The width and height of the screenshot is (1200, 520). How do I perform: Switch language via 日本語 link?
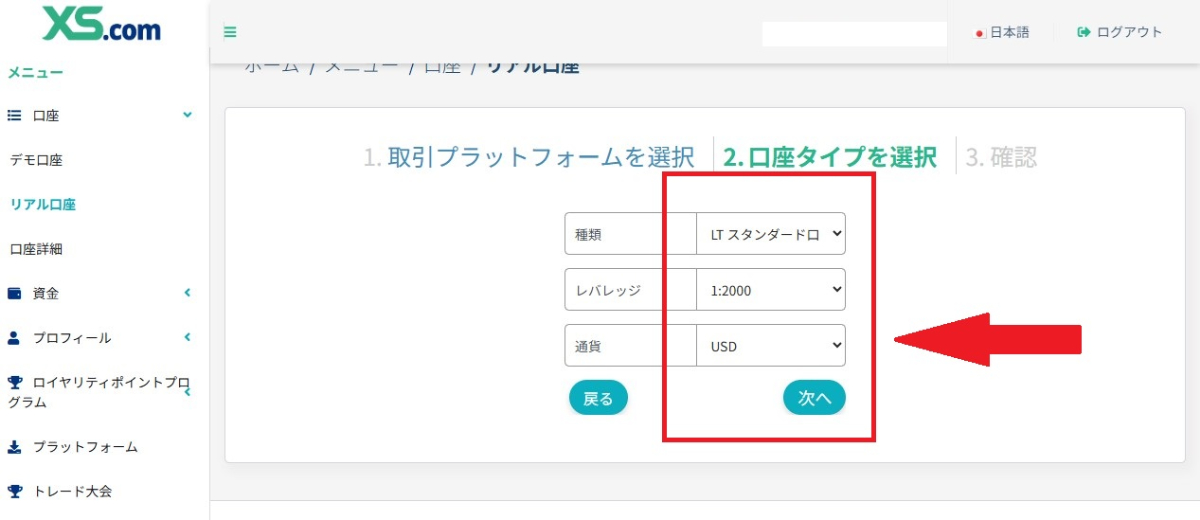pos(1009,32)
